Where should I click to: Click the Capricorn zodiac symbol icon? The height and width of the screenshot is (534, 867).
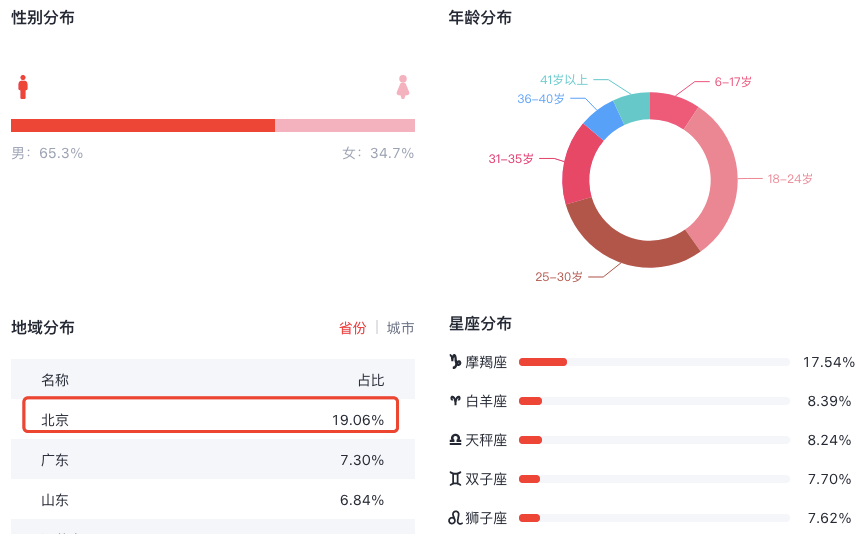click(x=455, y=362)
